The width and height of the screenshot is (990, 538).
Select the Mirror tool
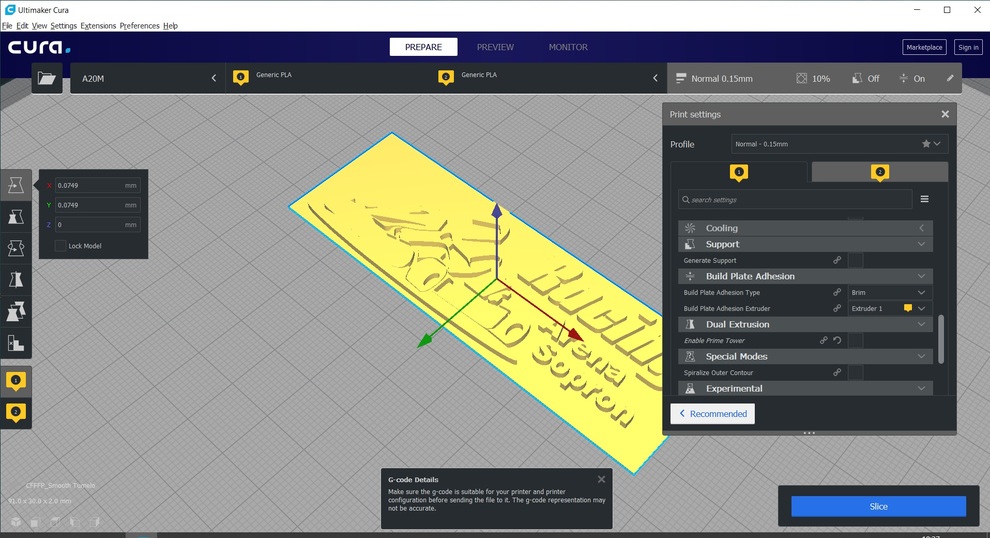(16, 280)
